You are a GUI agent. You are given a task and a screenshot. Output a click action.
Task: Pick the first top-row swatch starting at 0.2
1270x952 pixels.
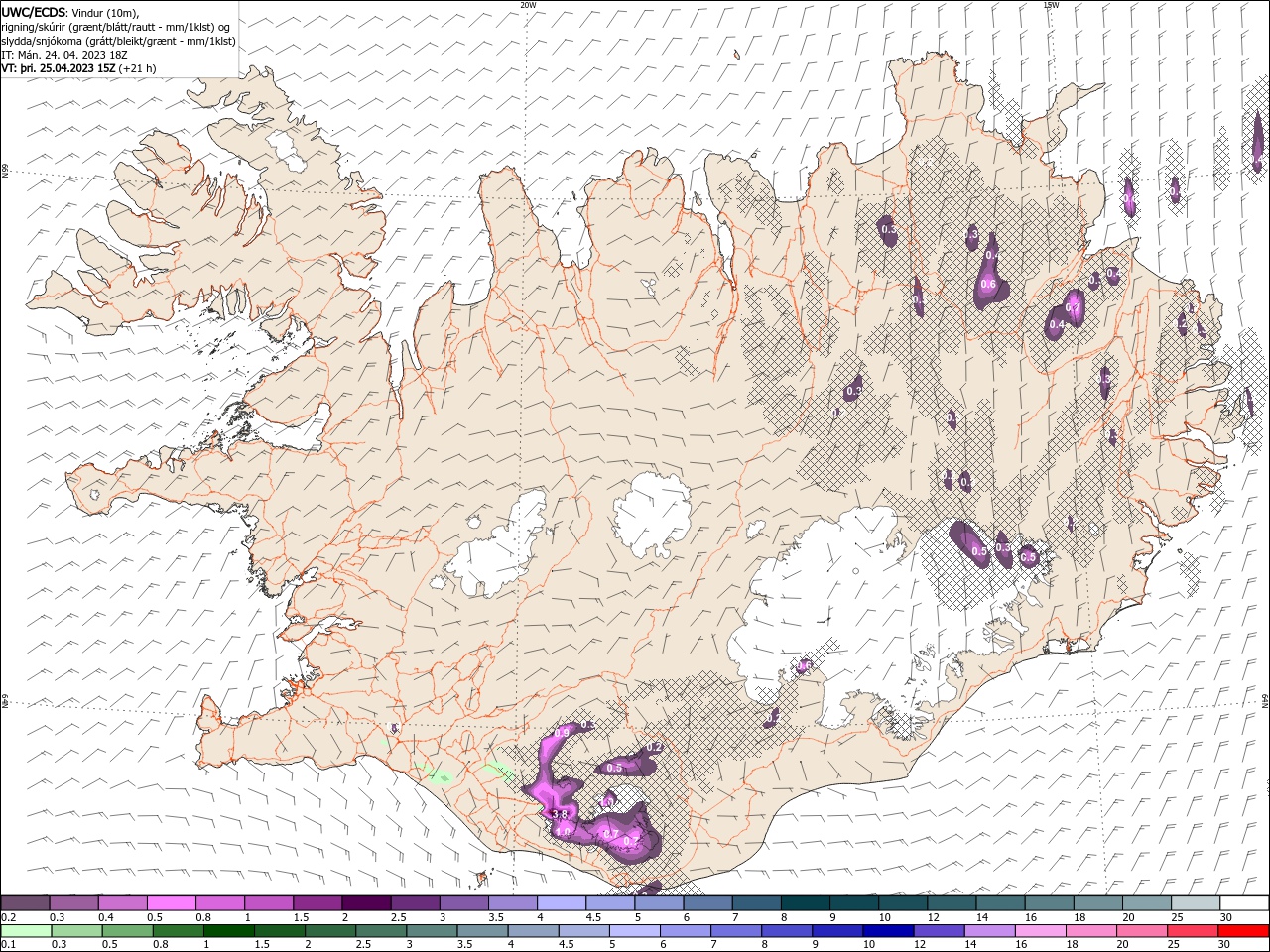tap(25, 903)
